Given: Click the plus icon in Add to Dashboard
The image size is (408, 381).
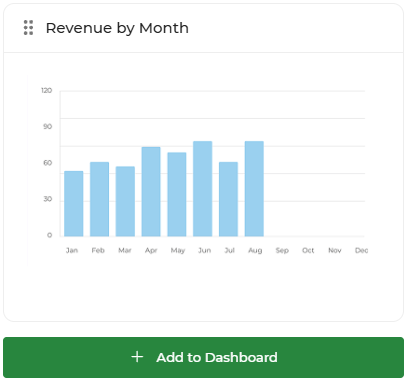Looking at the screenshot, I should point(137,357).
